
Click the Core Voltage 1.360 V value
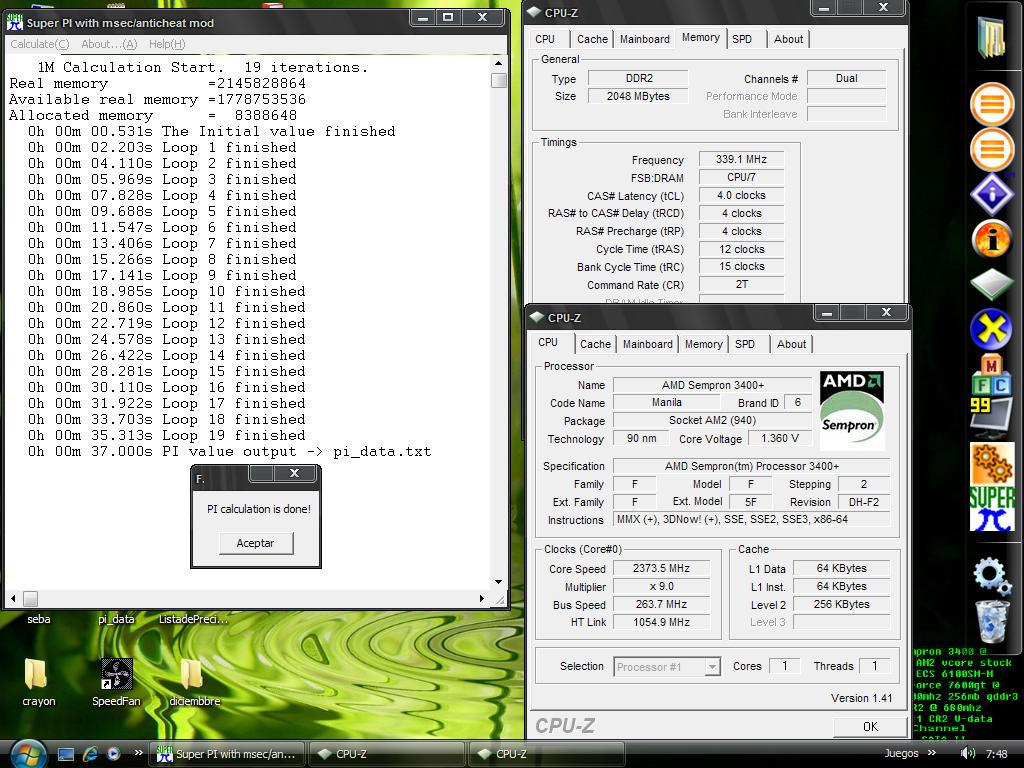tap(780, 438)
